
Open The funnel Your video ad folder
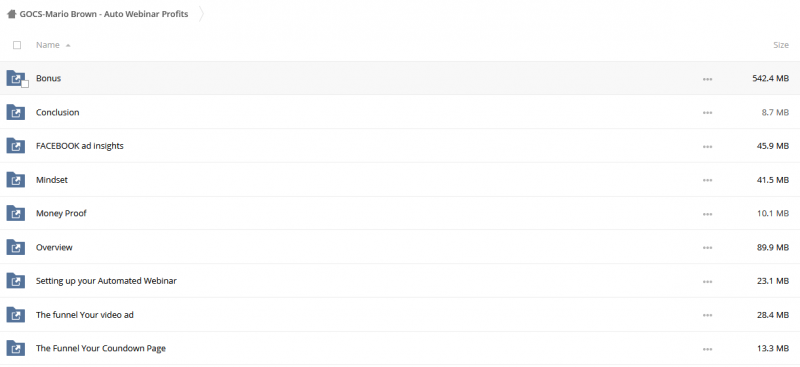click(85, 315)
